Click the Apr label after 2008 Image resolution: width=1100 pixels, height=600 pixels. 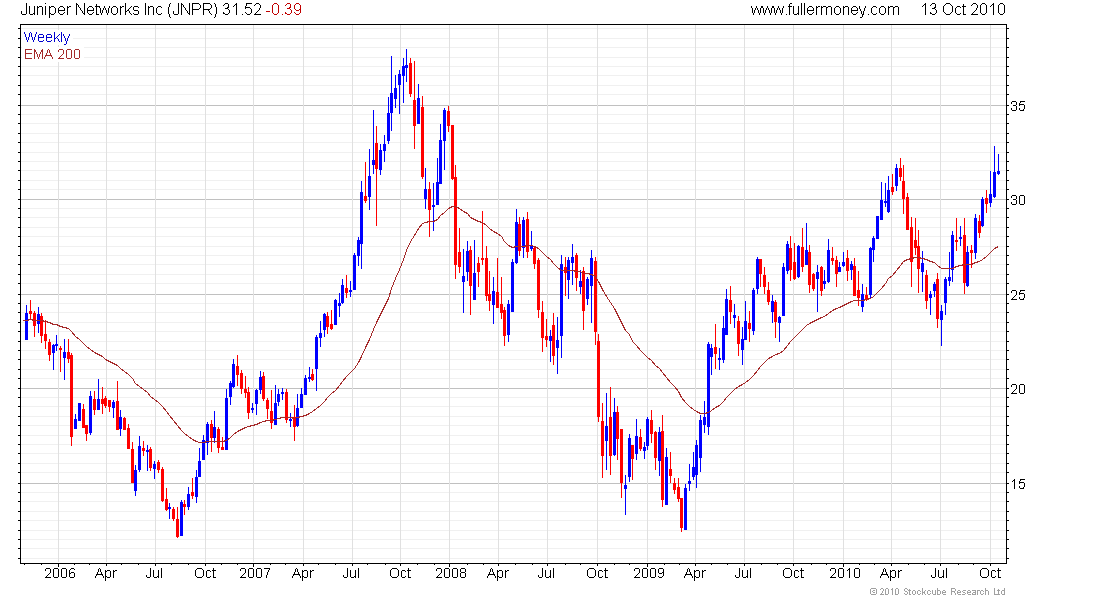click(497, 573)
